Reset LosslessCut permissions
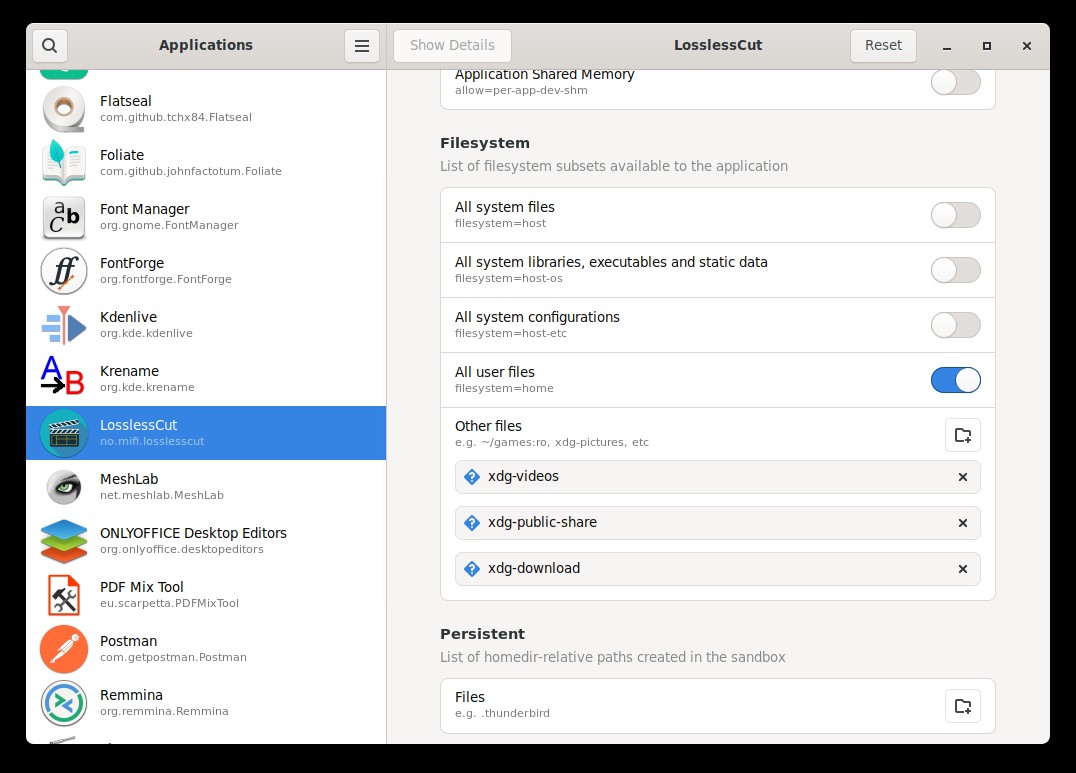Image resolution: width=1076 pixels, height=773 pixels. 883,45
